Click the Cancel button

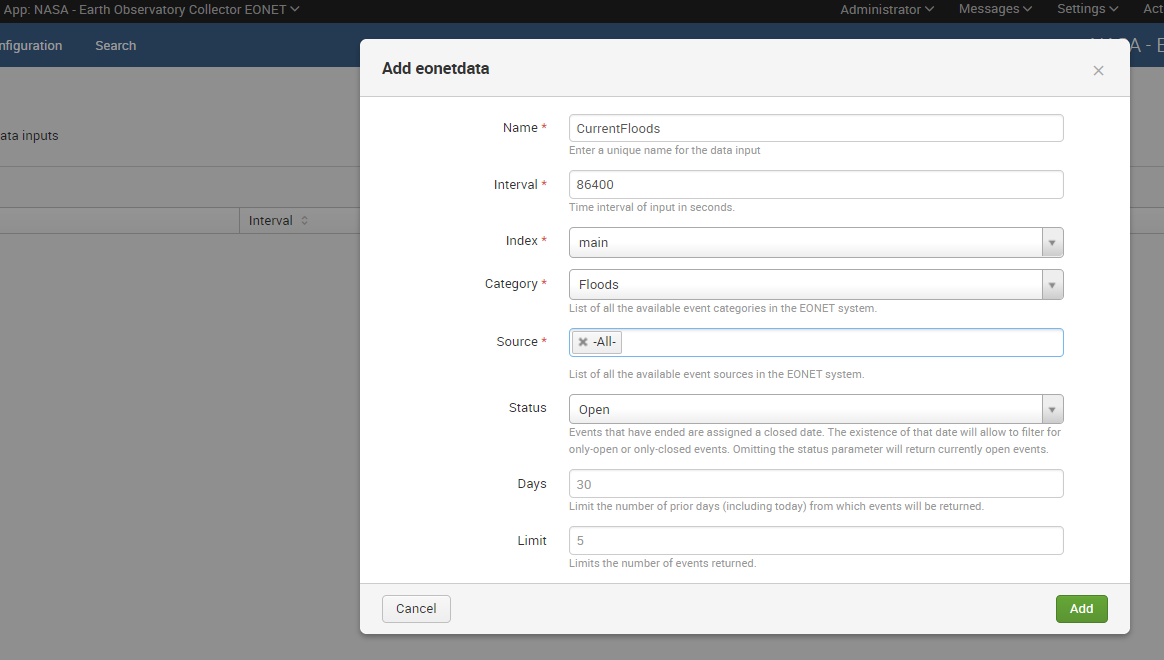[x=416, y=608]
